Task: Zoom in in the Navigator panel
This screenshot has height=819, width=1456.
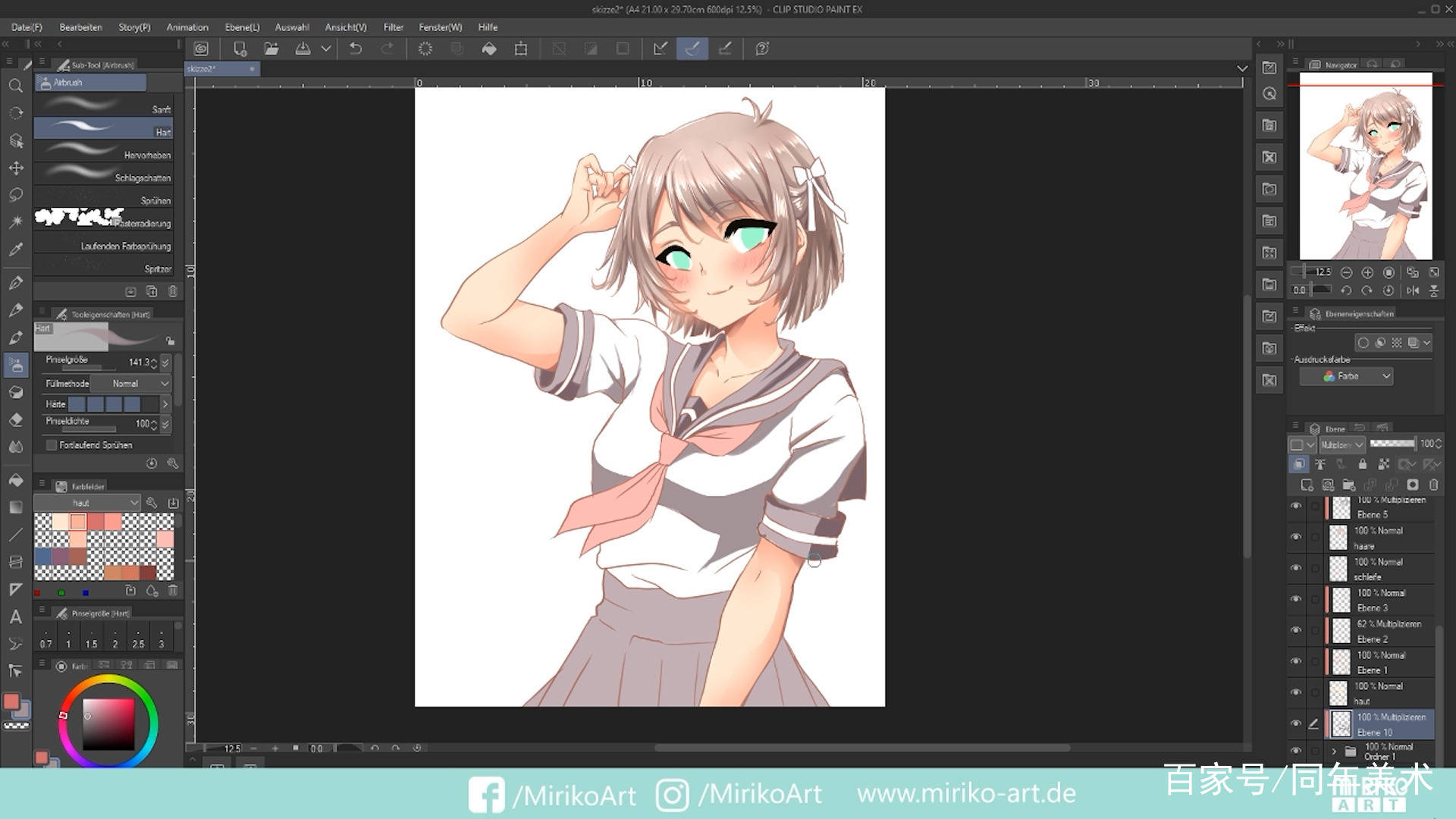Action: click(1367, 272)
